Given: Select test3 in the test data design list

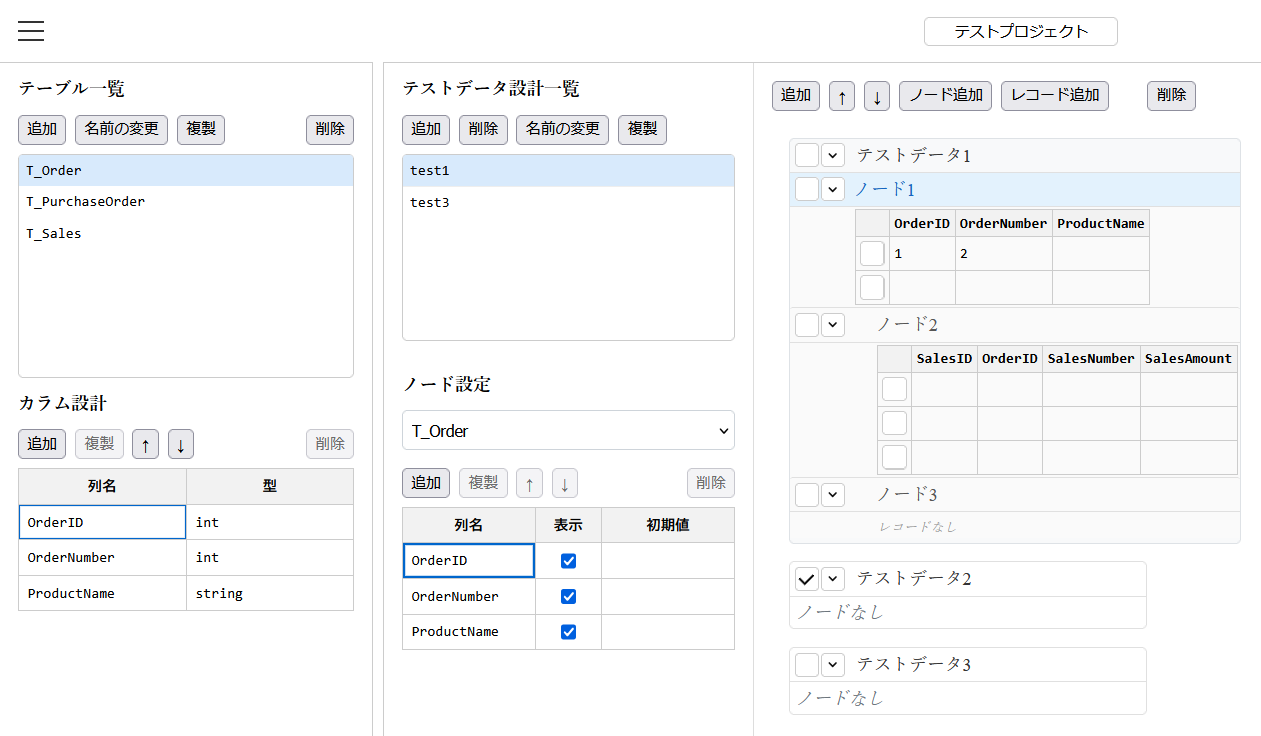Looking at the screenshot, I should [430, 203].
